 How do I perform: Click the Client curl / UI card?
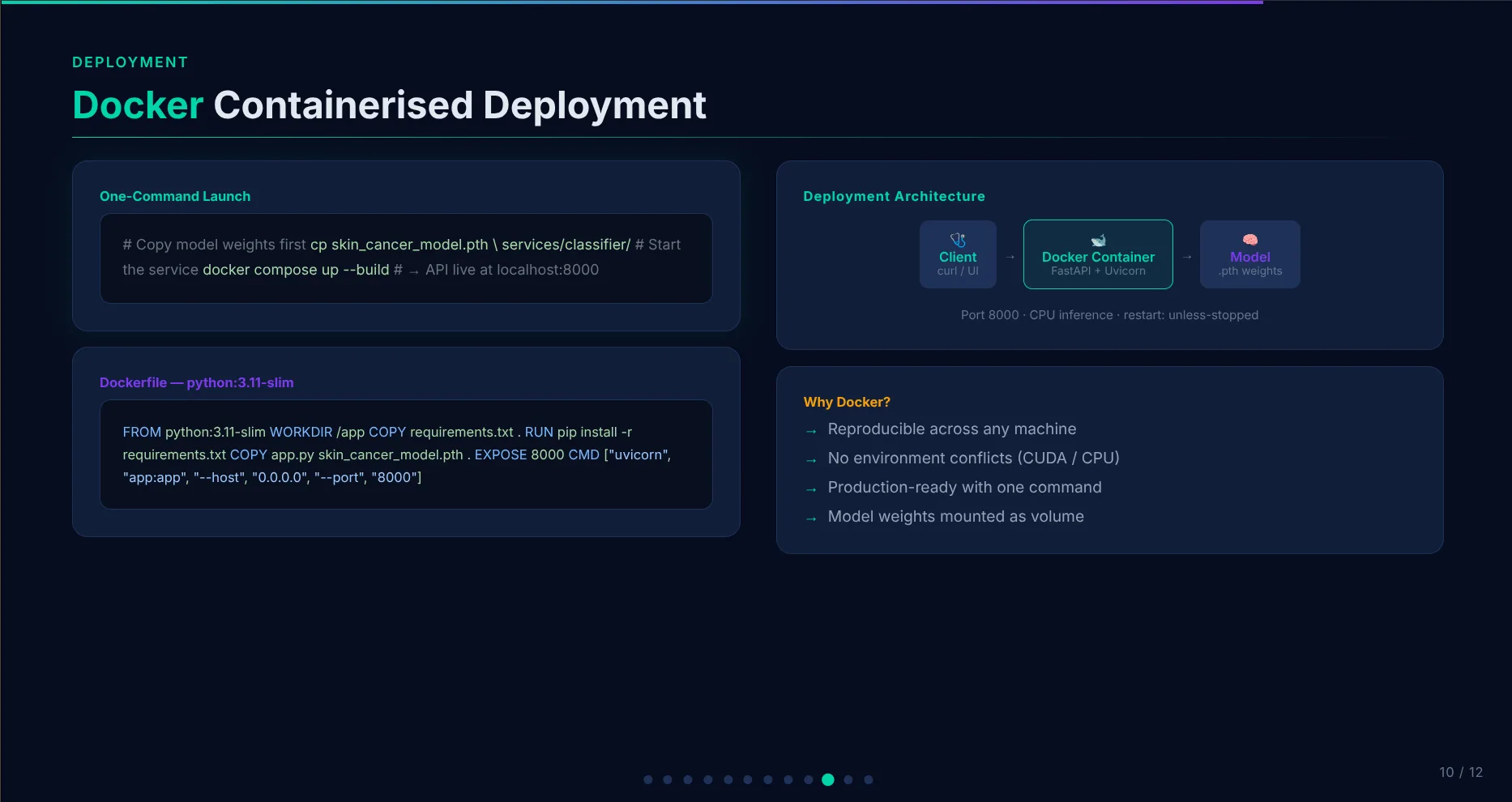tap(958, 254)
